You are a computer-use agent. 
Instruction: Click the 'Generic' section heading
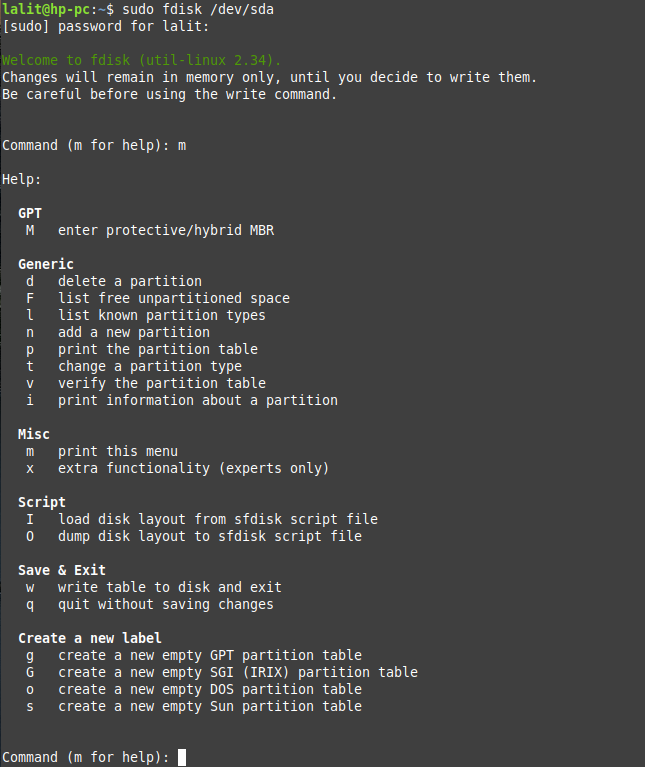pyautogui.click(x=46, y=264)
